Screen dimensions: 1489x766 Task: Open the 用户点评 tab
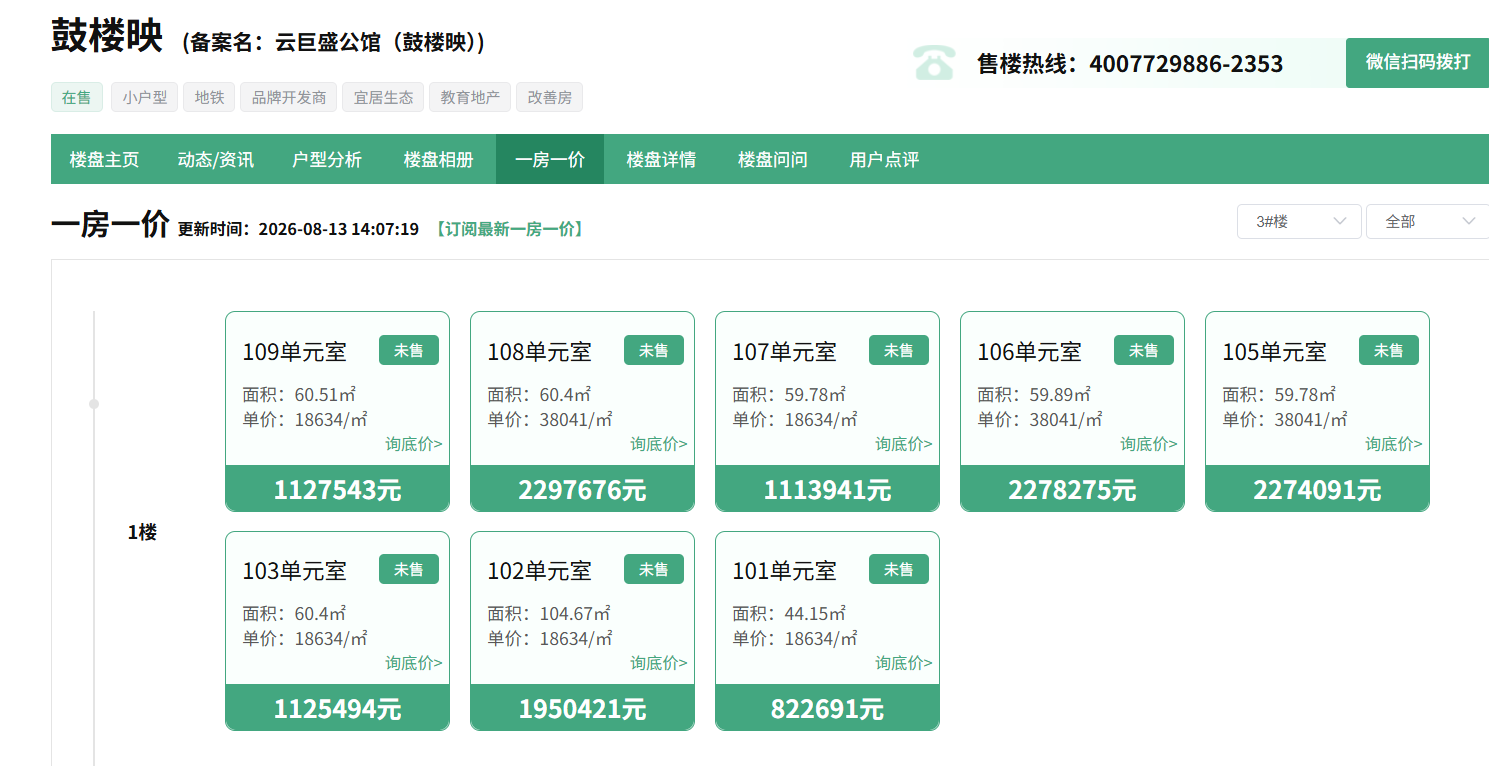click(x=884, y=159)
